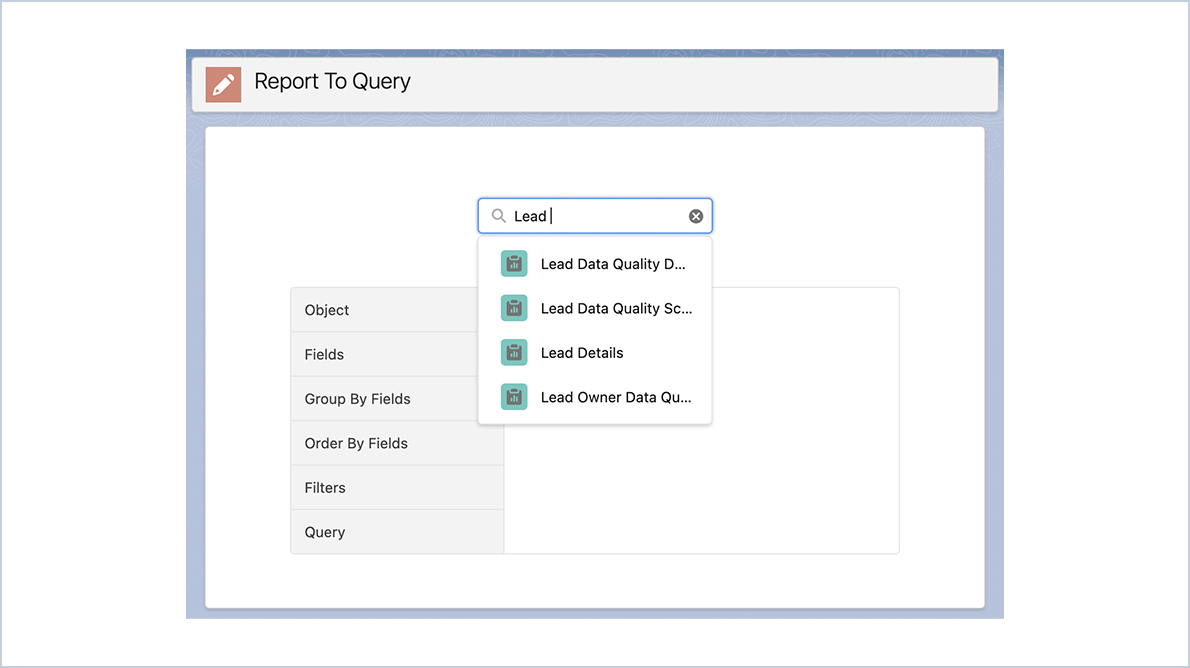Expand the Query section
Screen dimensions: 1190x668
click(322, 531)
